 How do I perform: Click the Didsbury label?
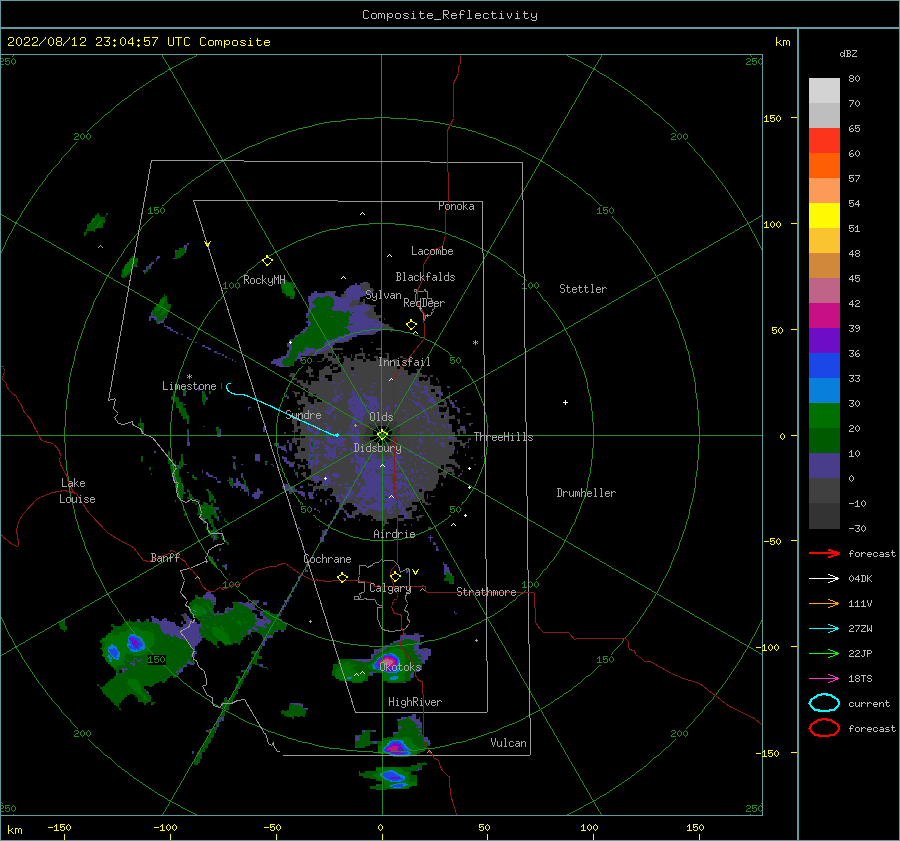pos(377,448)
